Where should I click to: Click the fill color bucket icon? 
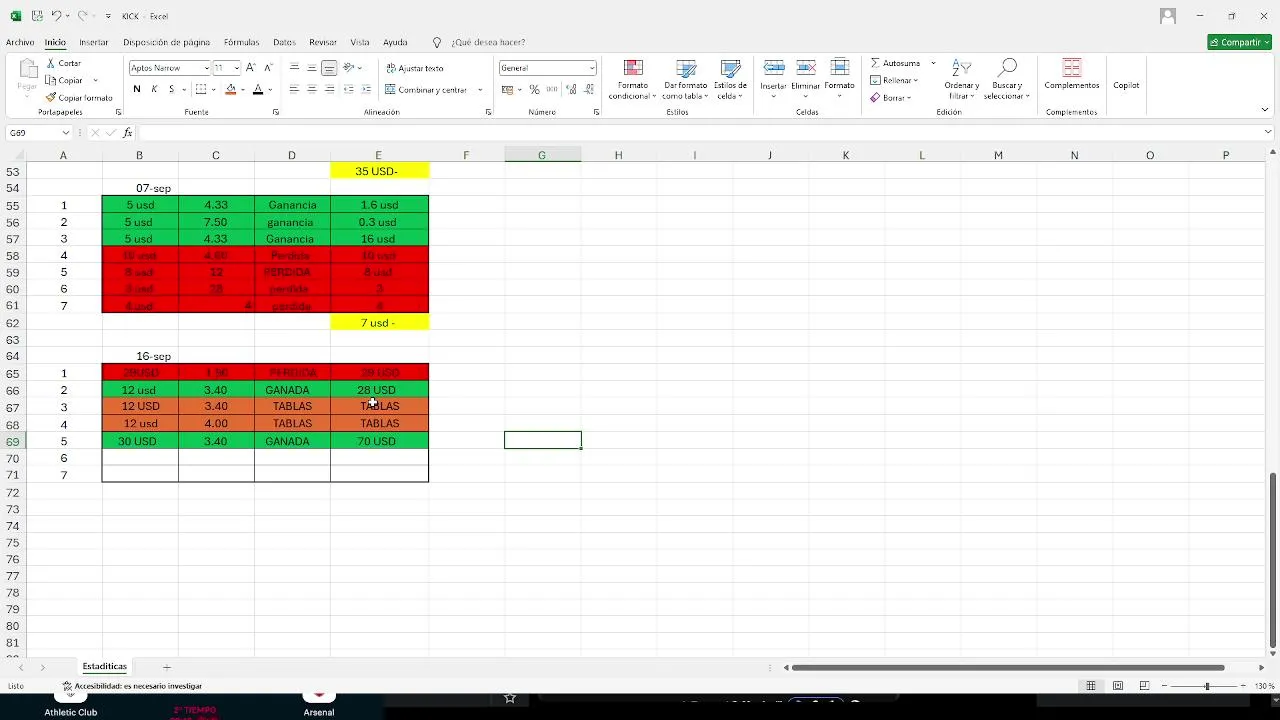(231, 89)
